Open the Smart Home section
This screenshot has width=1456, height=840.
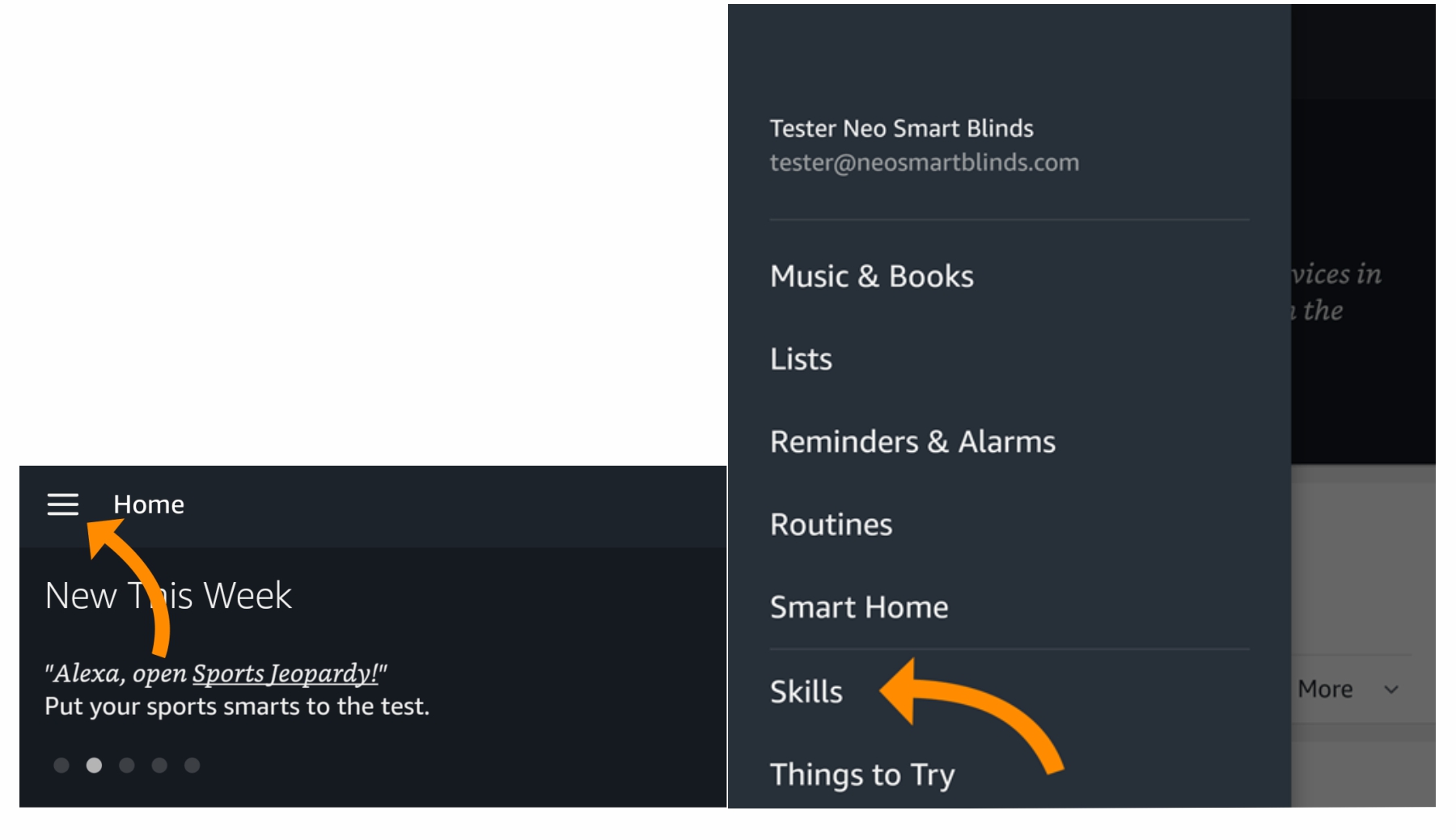859,607
